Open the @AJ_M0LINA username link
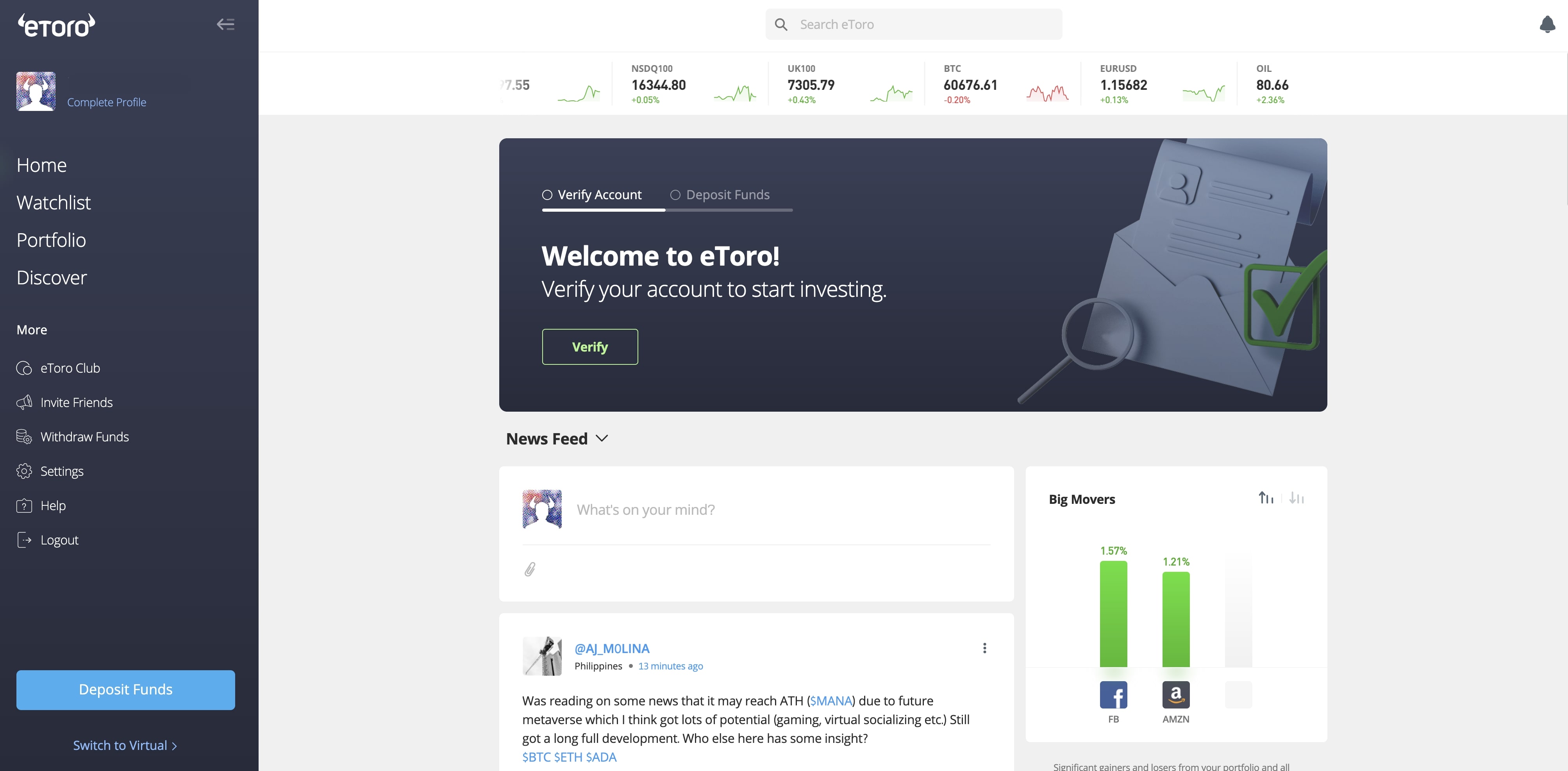 (612, 649)
